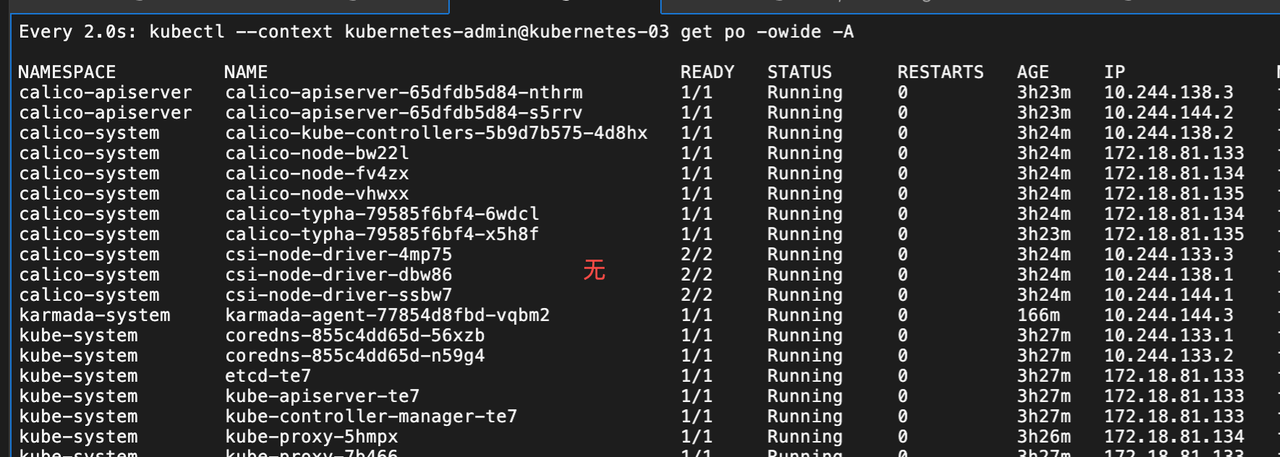1280x457 pixels.
Task: Click the IP of the calico-node-vhwxx row
Action: pyautogui.click(x=1174, y=193)
